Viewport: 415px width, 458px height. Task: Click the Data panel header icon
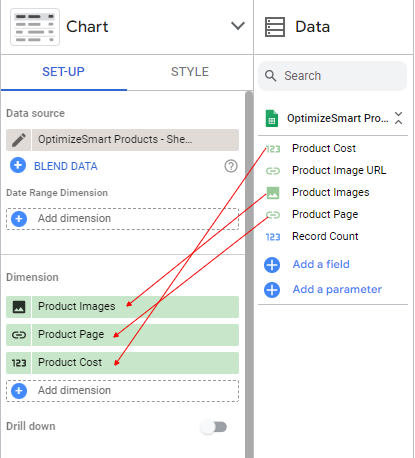275,27
